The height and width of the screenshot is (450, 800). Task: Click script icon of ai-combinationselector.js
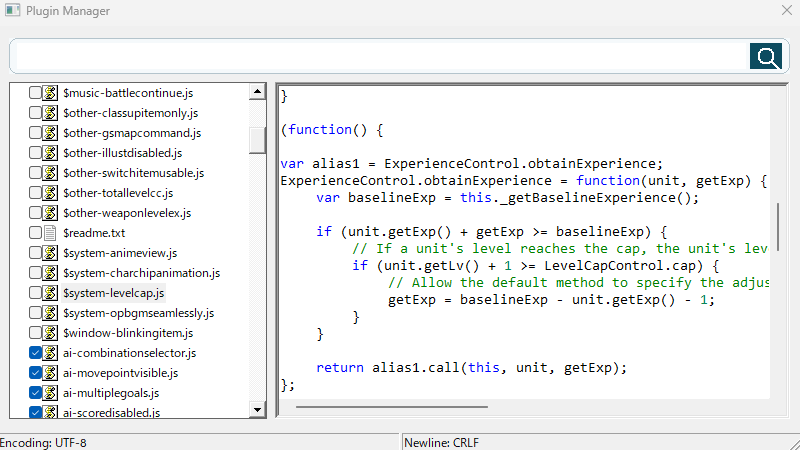(50, 353)
